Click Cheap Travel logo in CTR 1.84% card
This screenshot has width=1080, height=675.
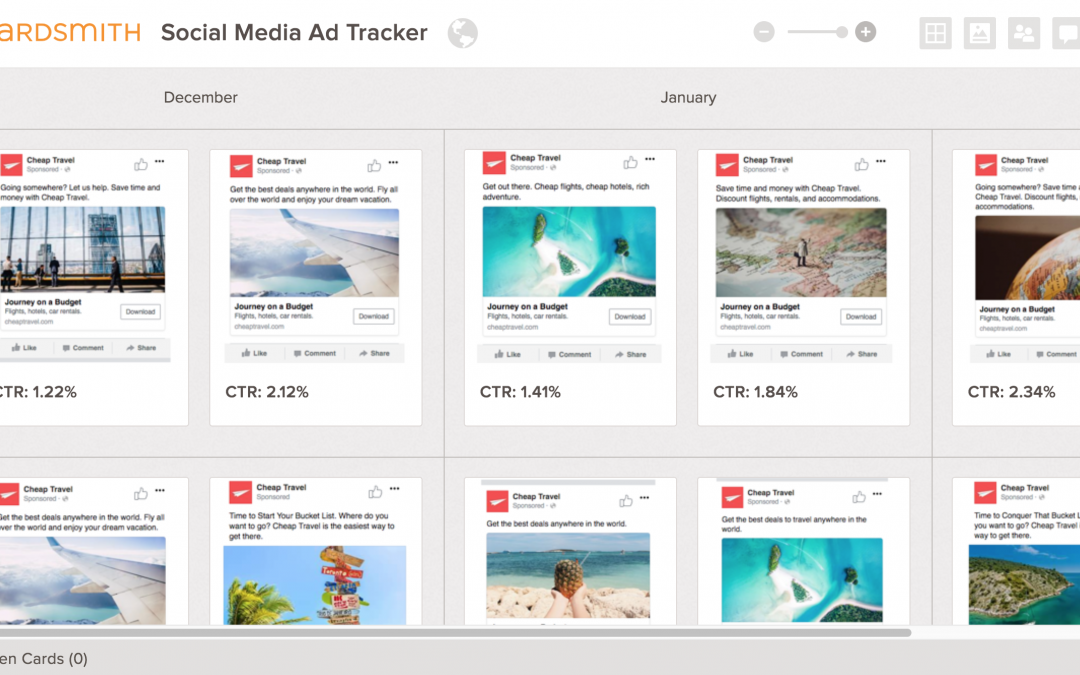coord(727,165)
